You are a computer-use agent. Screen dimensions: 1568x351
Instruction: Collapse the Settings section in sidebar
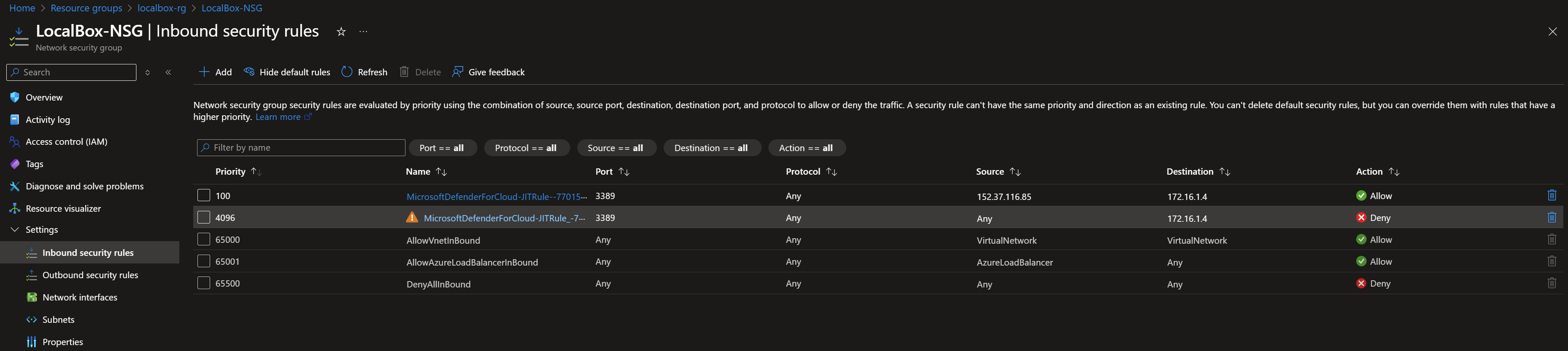click(15, 229)
